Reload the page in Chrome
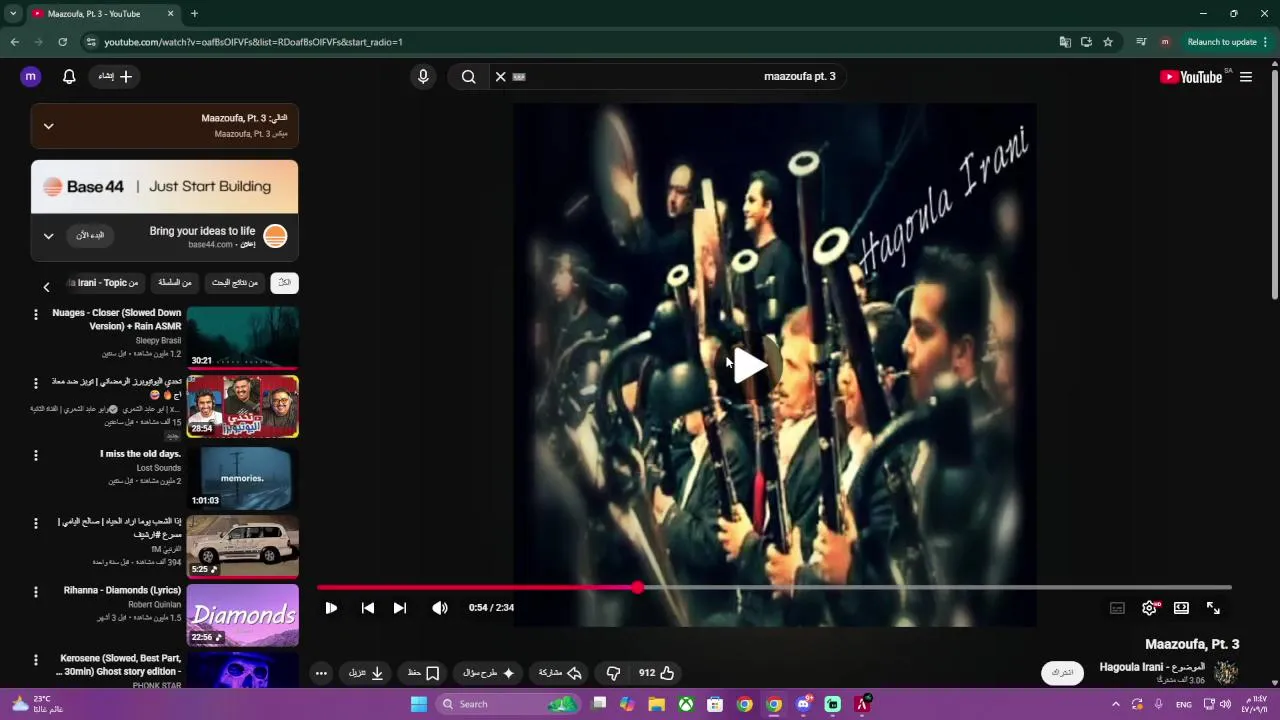The image size is (1280, 720). coord(62,42)
